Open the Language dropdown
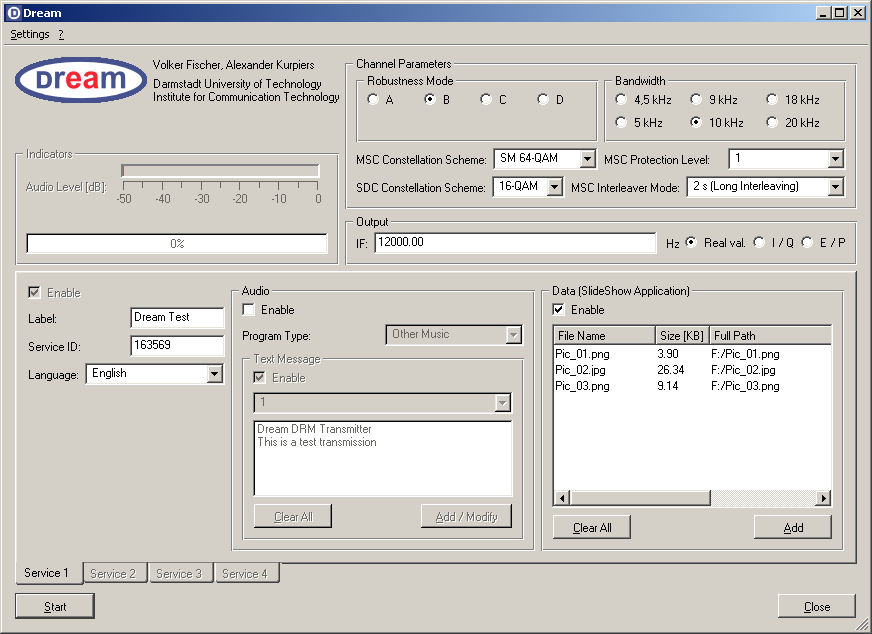Screen dimensions: 872x634 tap(213, 374)
